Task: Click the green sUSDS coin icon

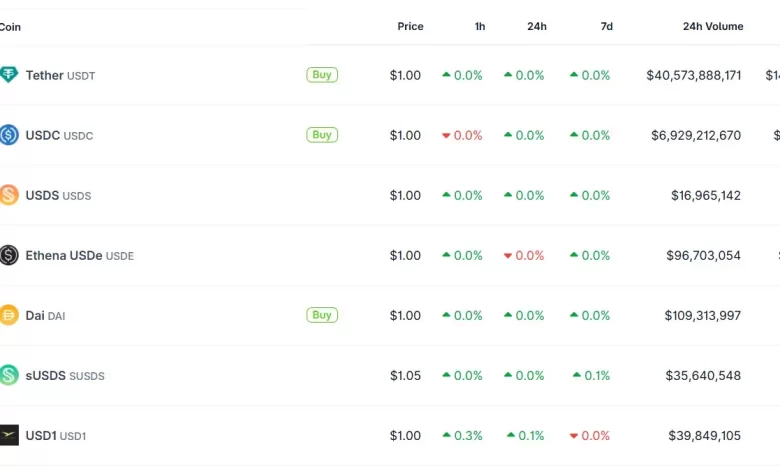Action: pyautogui.click(x=8, y=375)
